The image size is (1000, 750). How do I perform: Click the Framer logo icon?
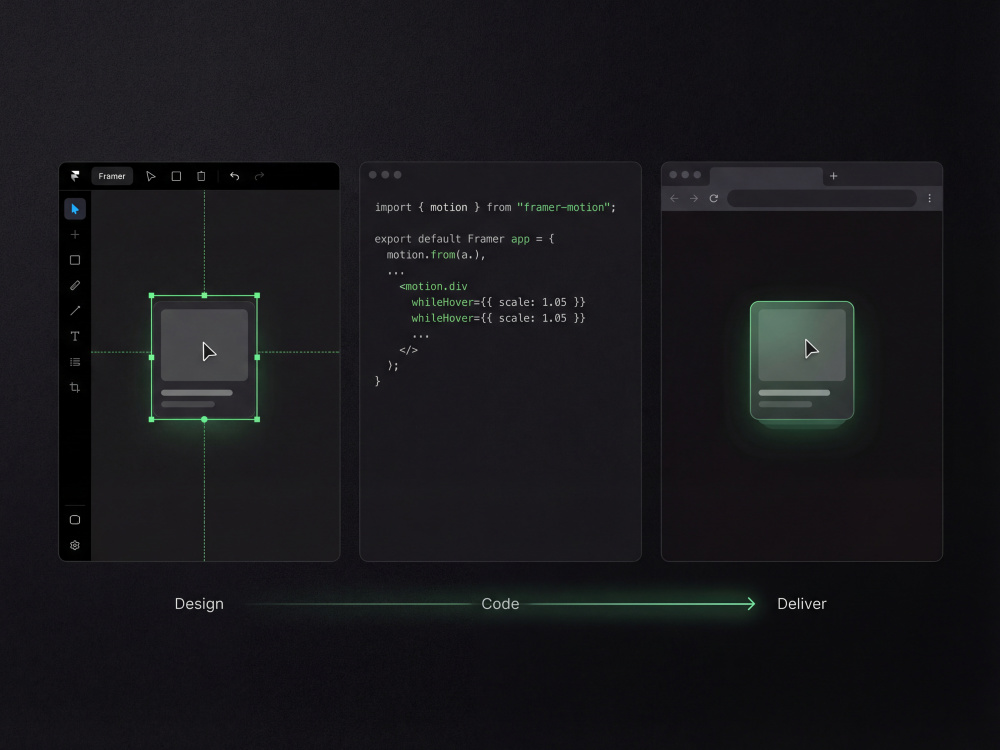coord(75,176)
